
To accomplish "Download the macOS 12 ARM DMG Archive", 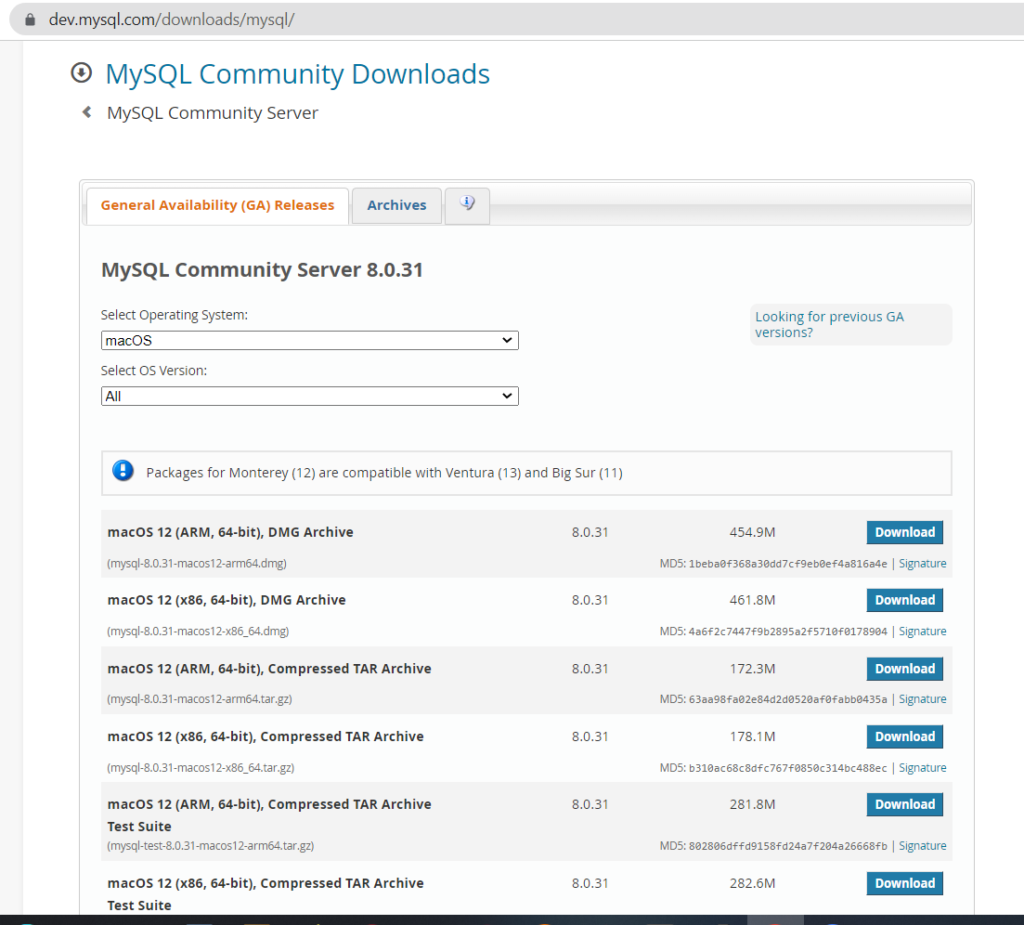I will [904, 532].
